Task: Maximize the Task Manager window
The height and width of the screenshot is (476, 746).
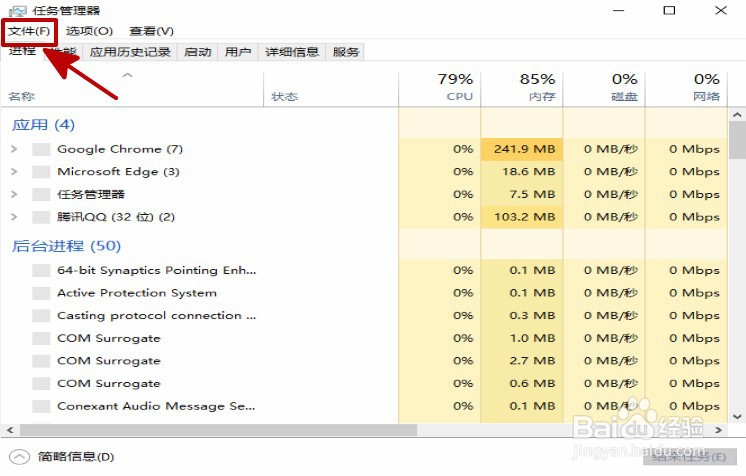Action: (x=669, y=10)
